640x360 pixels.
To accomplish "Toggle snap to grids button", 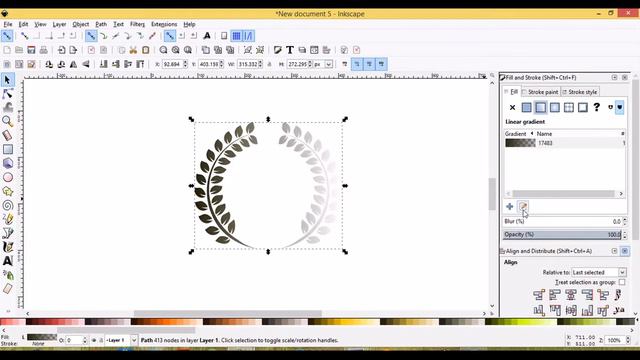I will click(236, 36).
